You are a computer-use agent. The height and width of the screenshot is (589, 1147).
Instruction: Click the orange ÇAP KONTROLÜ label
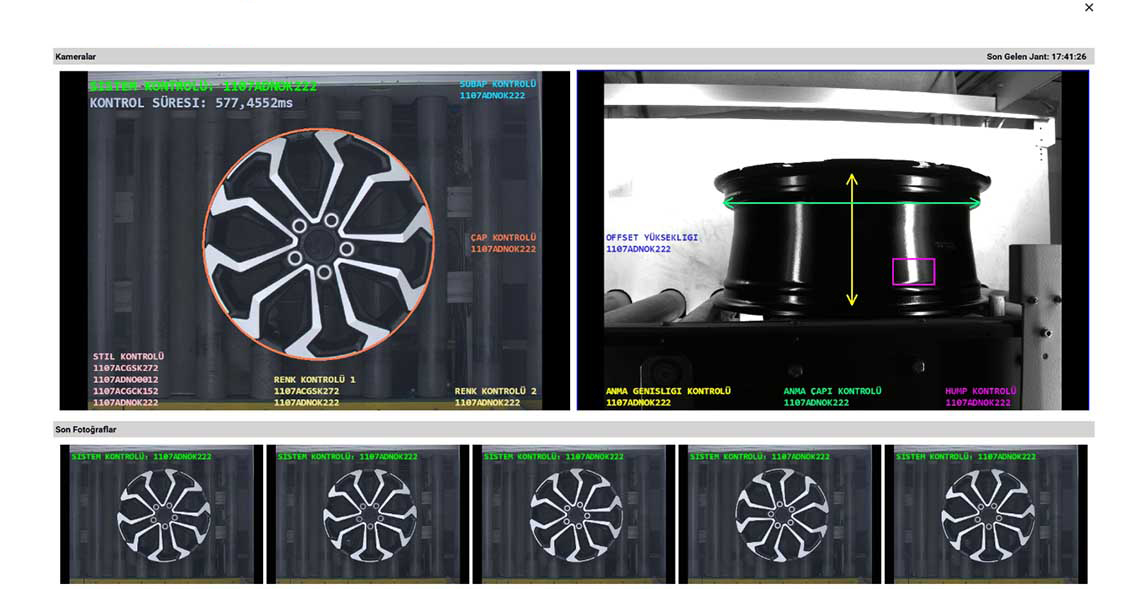pos(504,238)
